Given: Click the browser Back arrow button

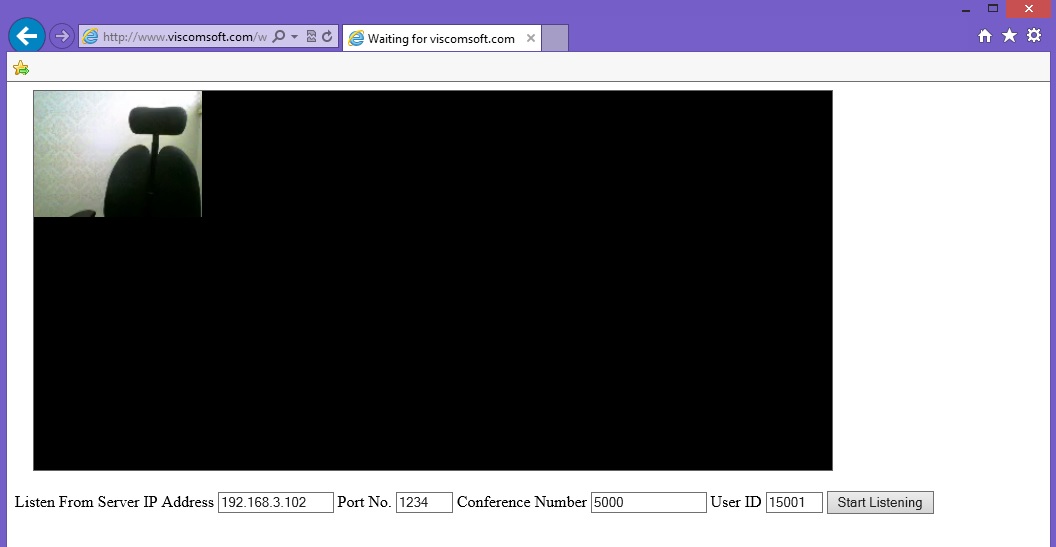Looking at the screenshot, I should [27, 36].
